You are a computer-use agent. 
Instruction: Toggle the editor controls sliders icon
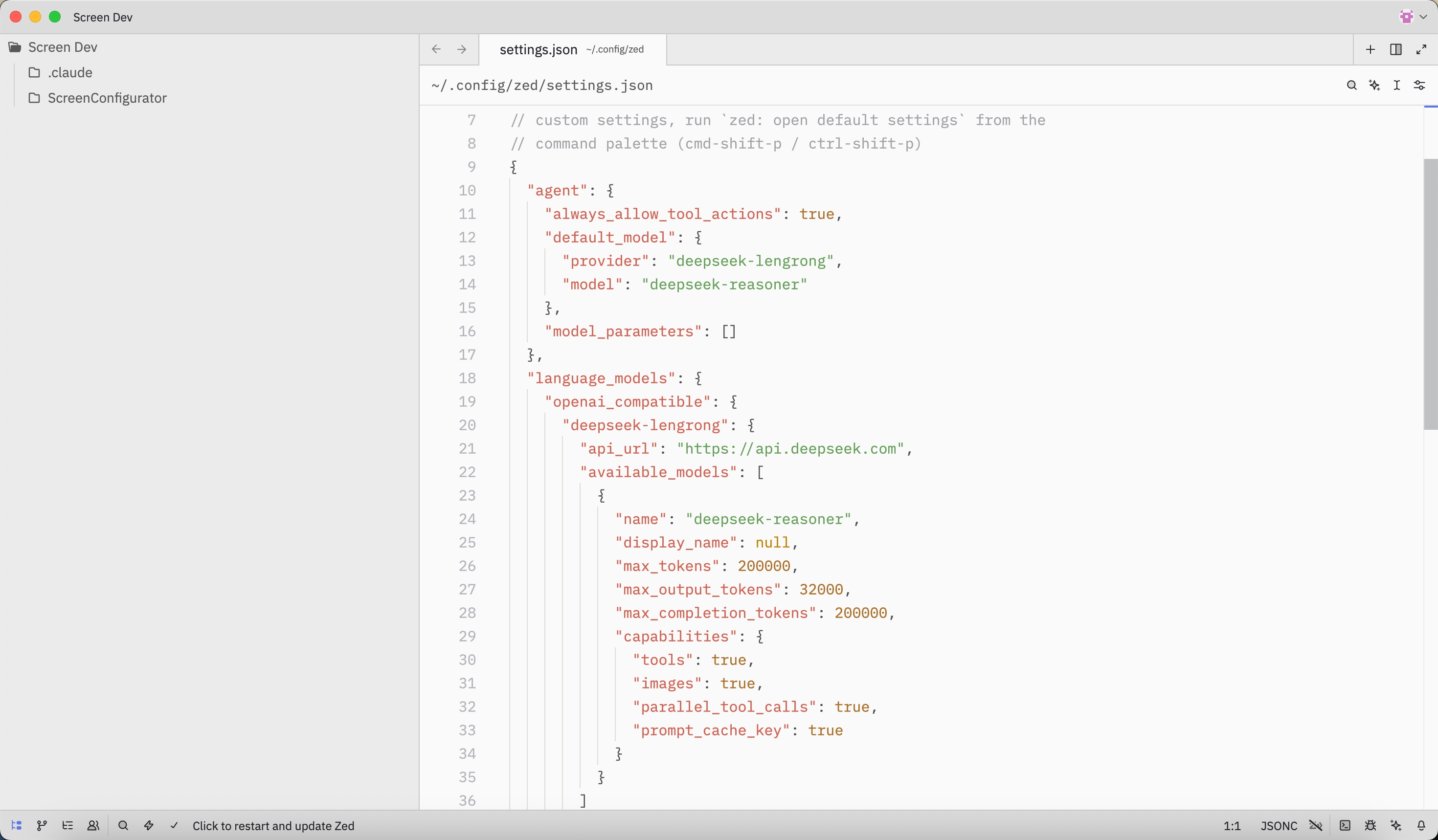point(1419,86)
